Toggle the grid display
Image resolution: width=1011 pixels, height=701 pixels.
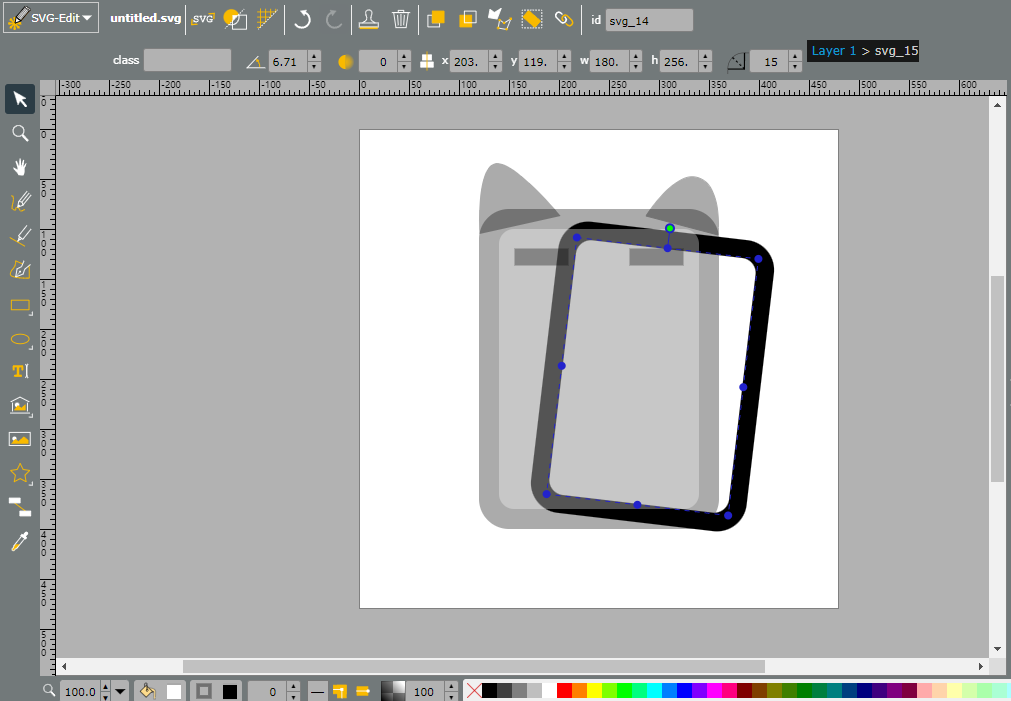tap(267, 19)
